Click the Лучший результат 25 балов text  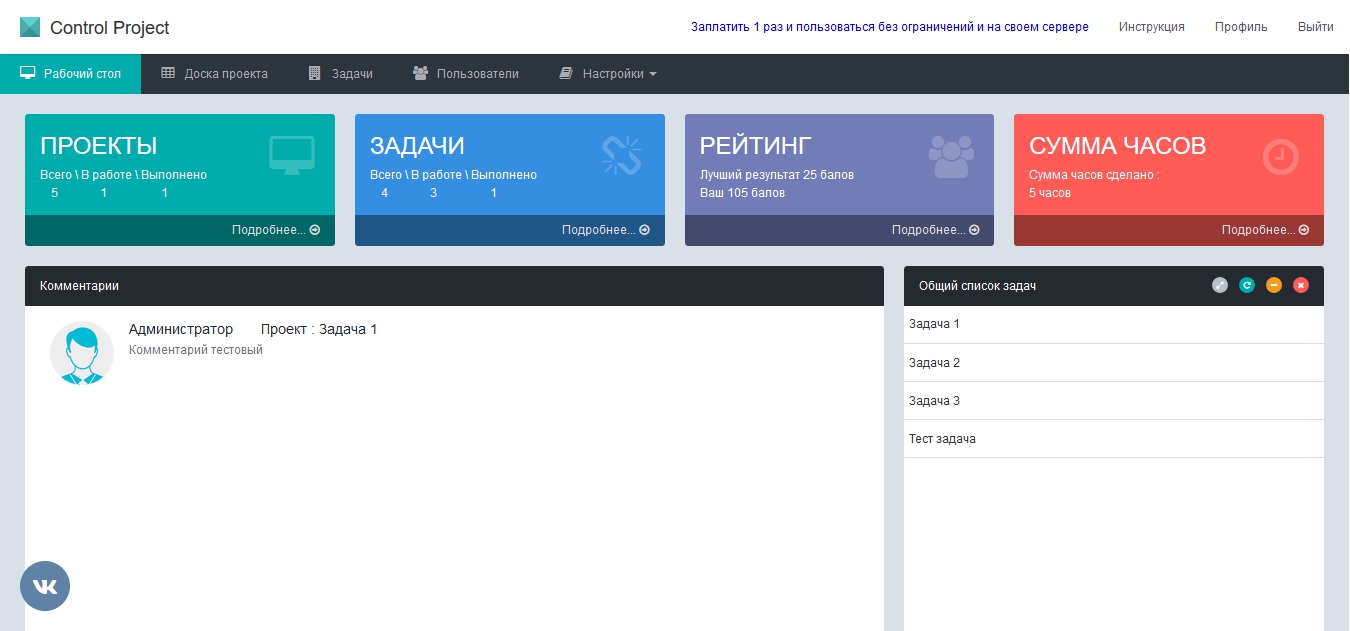[777, 175]
